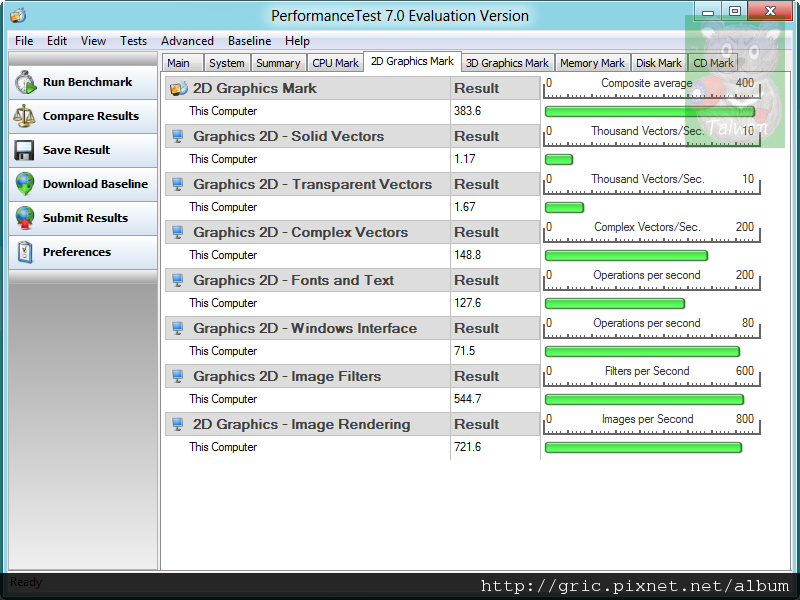This screenshot has width=800, height=600.
Task: Click the Image Rendering green result bar
Action: tap(643, 447)
